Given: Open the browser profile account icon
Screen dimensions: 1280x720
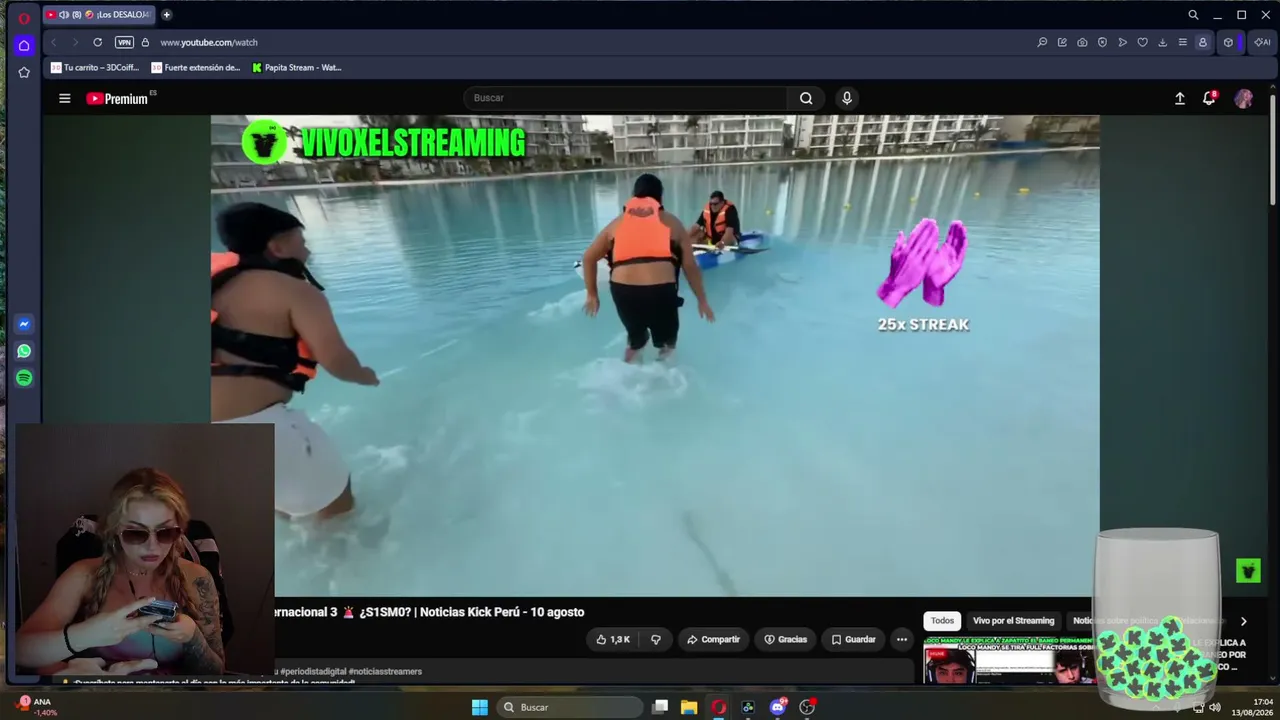Looking at the screenshot, I should click(1202, 42).
